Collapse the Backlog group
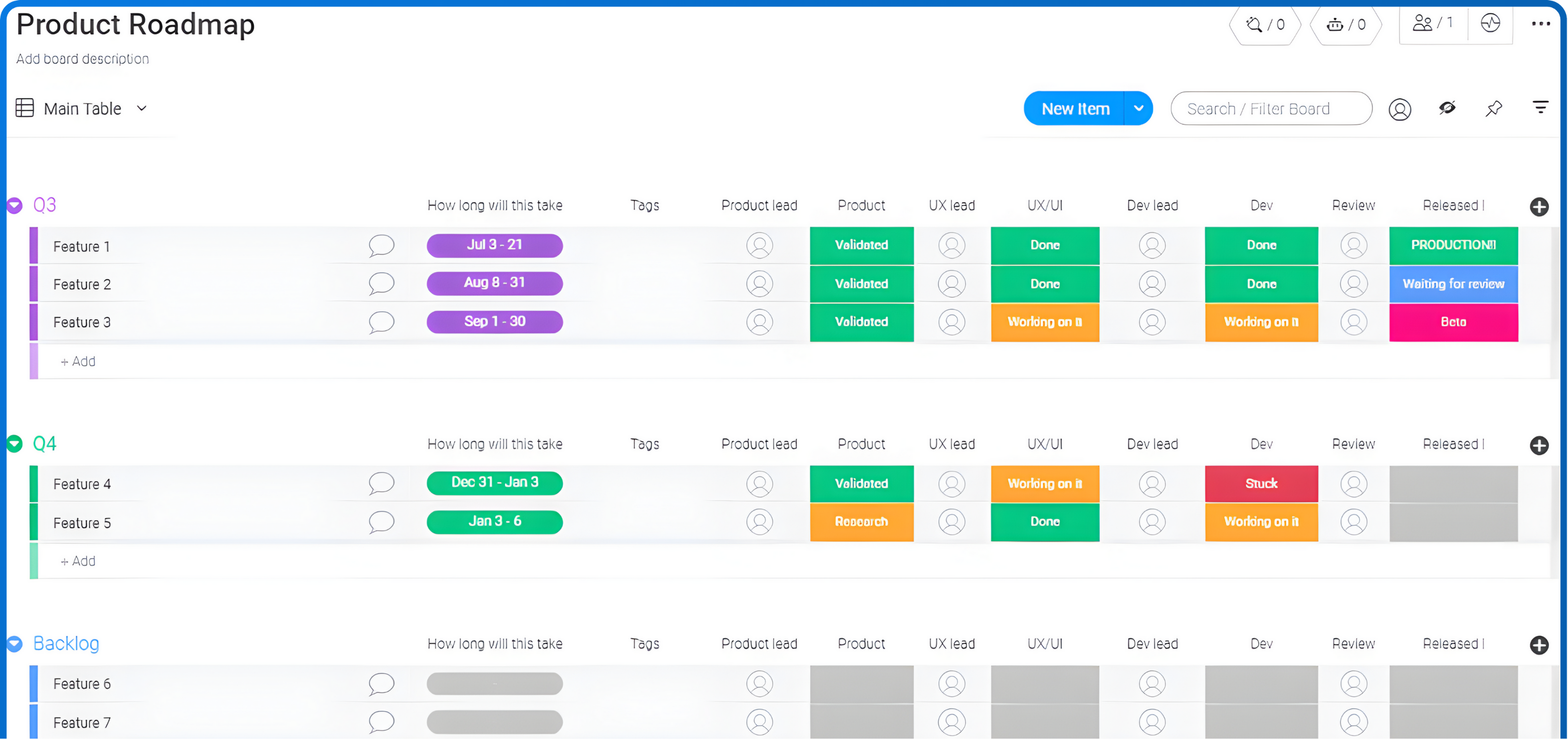This screenshot has width=1568, height=740. (15, 643)
